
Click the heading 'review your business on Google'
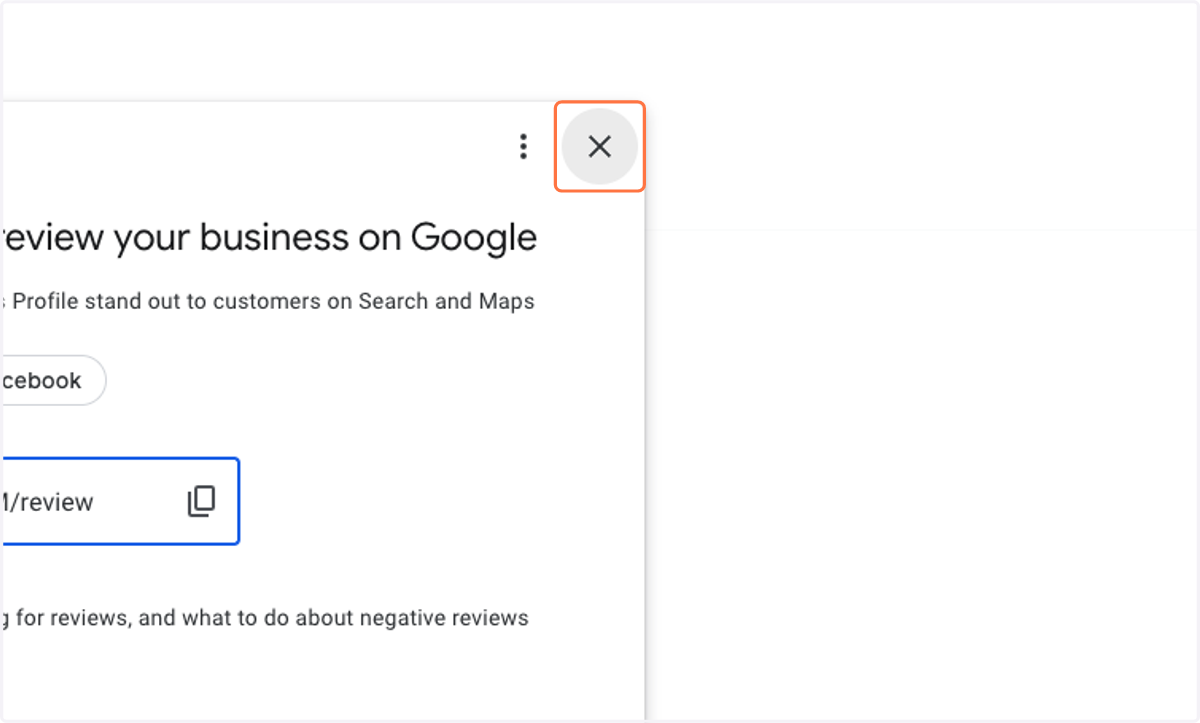pyautogui.click(x=270, y=238)
